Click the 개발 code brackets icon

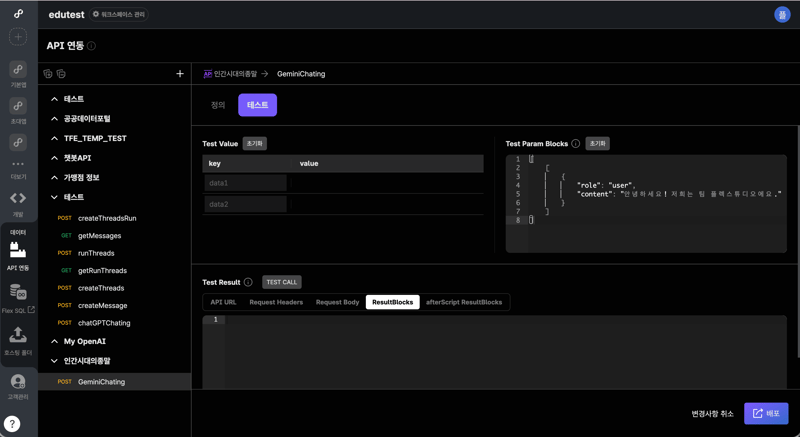pyautogui.click(x=18, y=198)
